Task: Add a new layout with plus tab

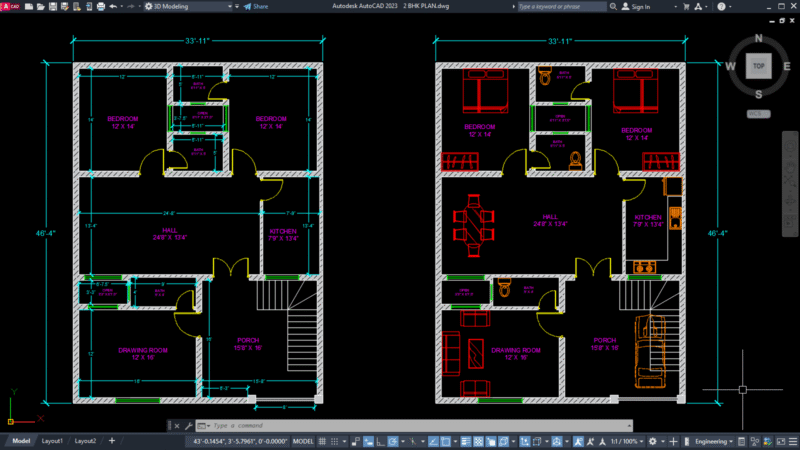Action: 112,441
